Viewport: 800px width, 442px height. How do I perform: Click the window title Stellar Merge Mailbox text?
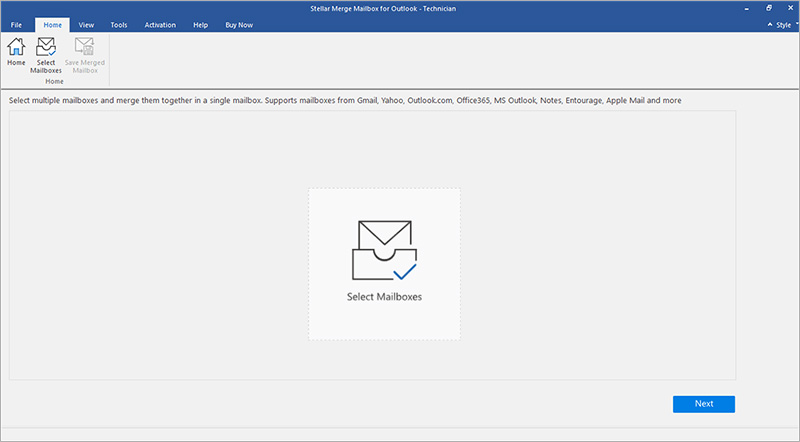[x=383, y=9]
